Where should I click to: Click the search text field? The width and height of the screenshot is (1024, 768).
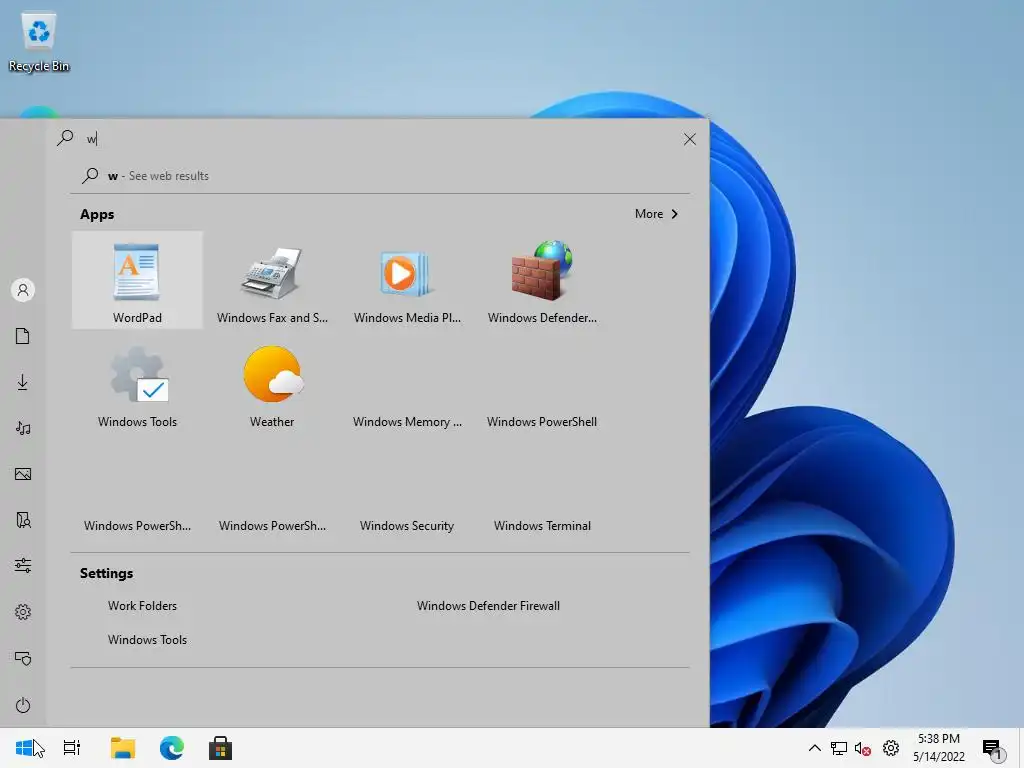tap(379, 138)
